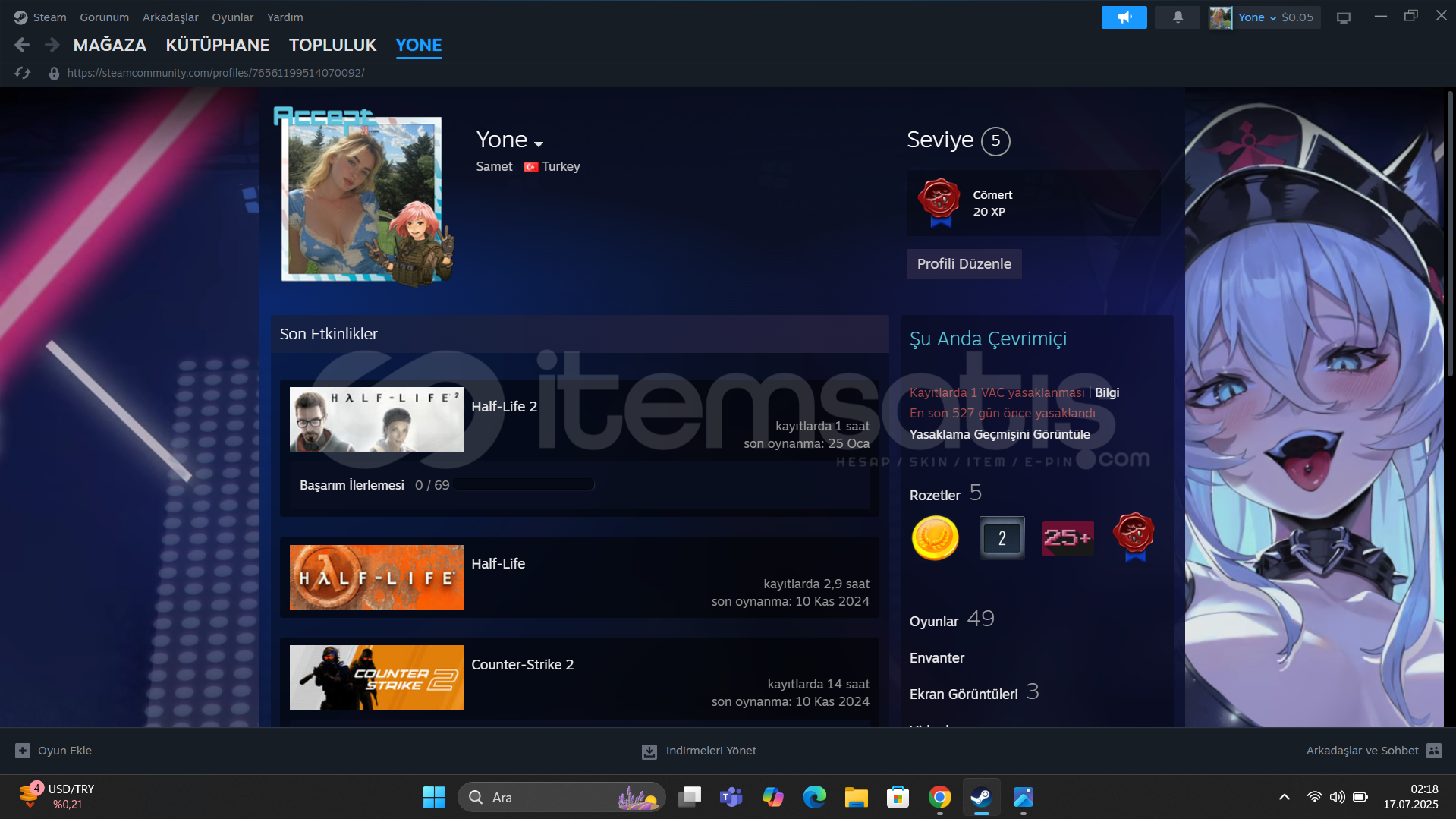The image size is (1456, 819).
Task: Open the Arkadaşlar menu
Action: point(170,17)
